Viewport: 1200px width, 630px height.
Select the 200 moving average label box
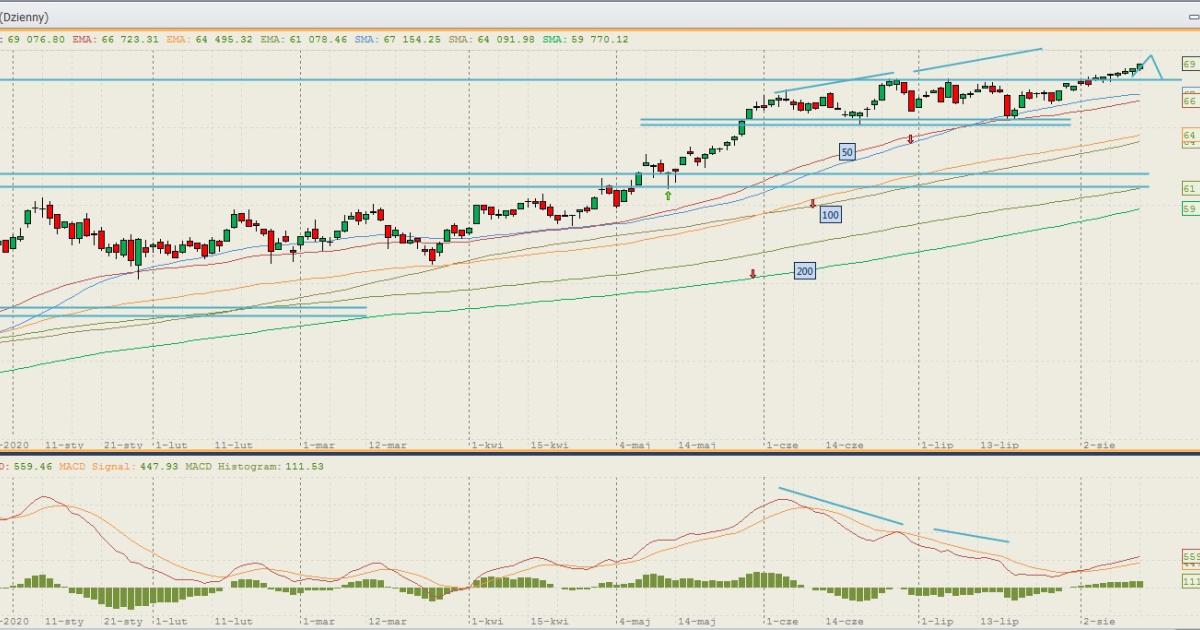pyautogui.click(x=804, y=271)
